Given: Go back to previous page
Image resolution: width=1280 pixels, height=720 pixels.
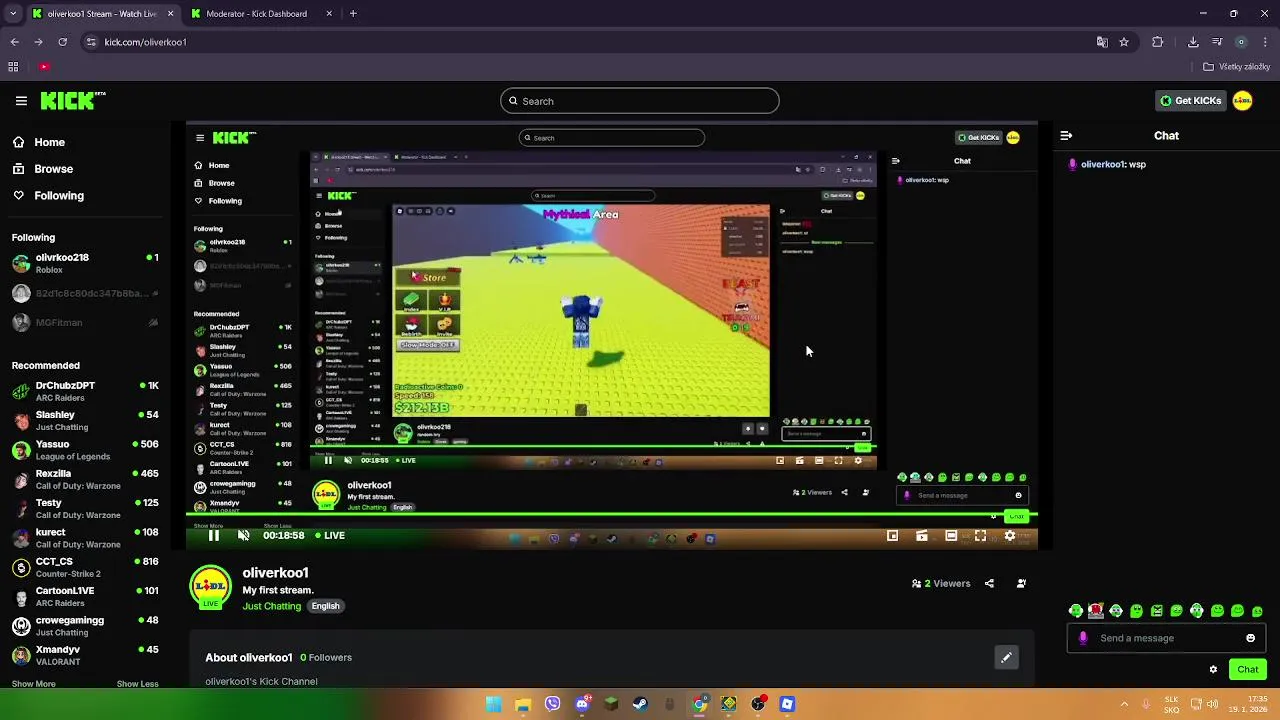Looking at the screenshot, I should pos(14,42).
